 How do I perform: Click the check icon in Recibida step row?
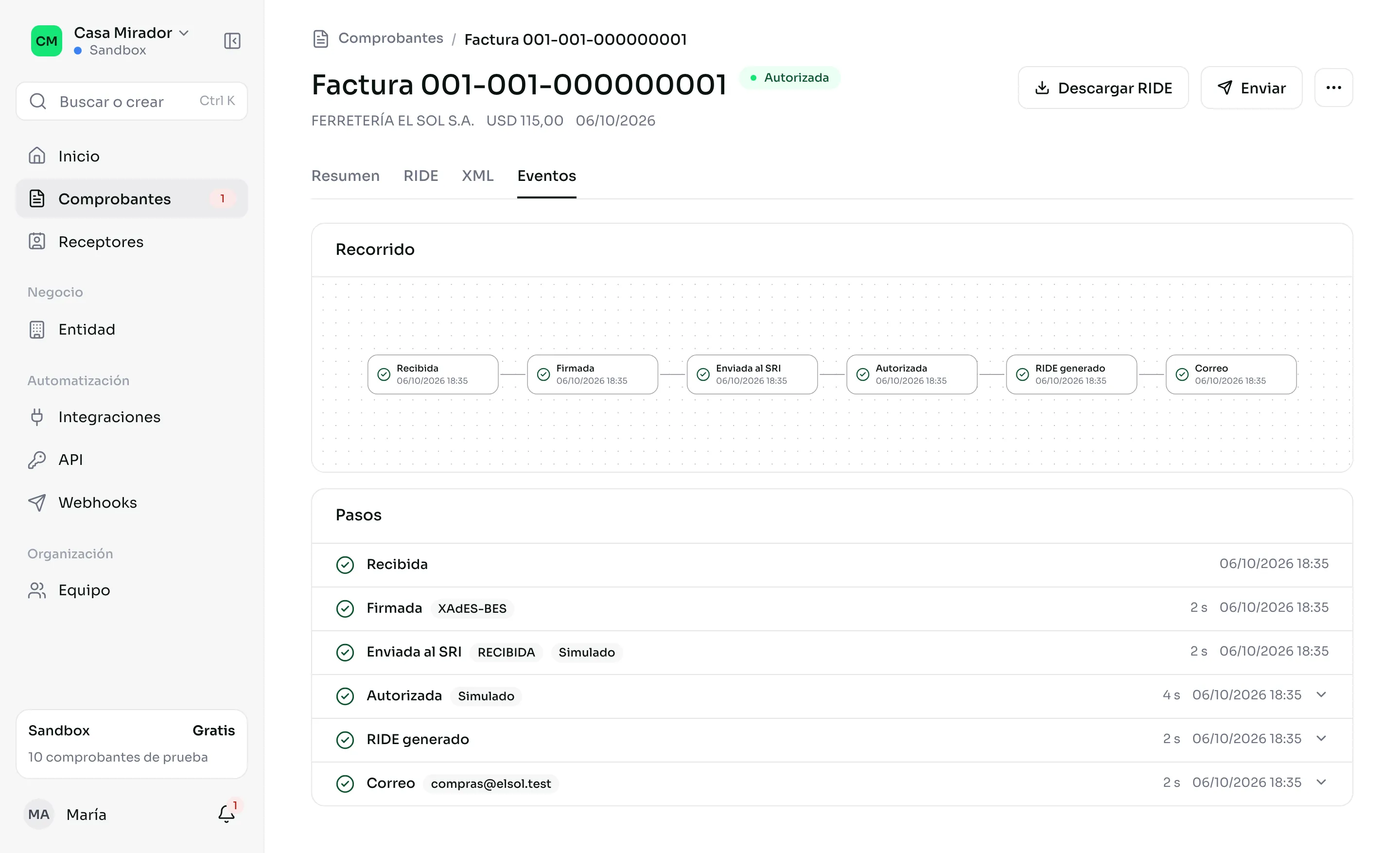tap(345, 565)
